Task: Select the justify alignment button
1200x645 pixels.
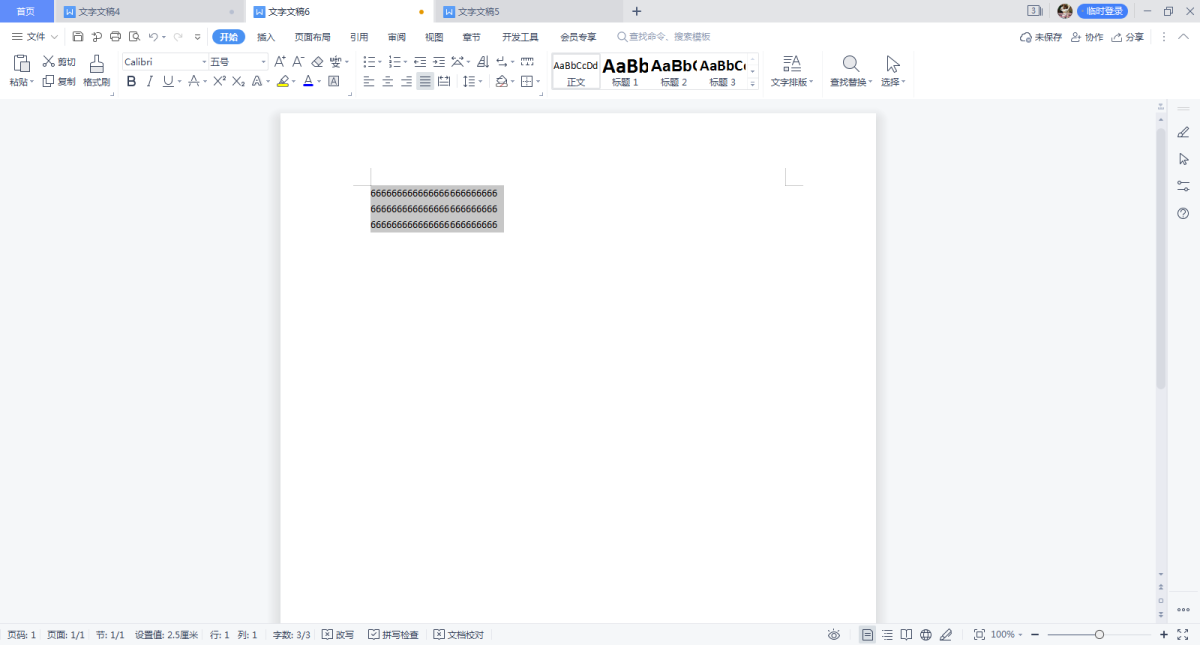Action: pyautogui.click(x=426, y=82)
